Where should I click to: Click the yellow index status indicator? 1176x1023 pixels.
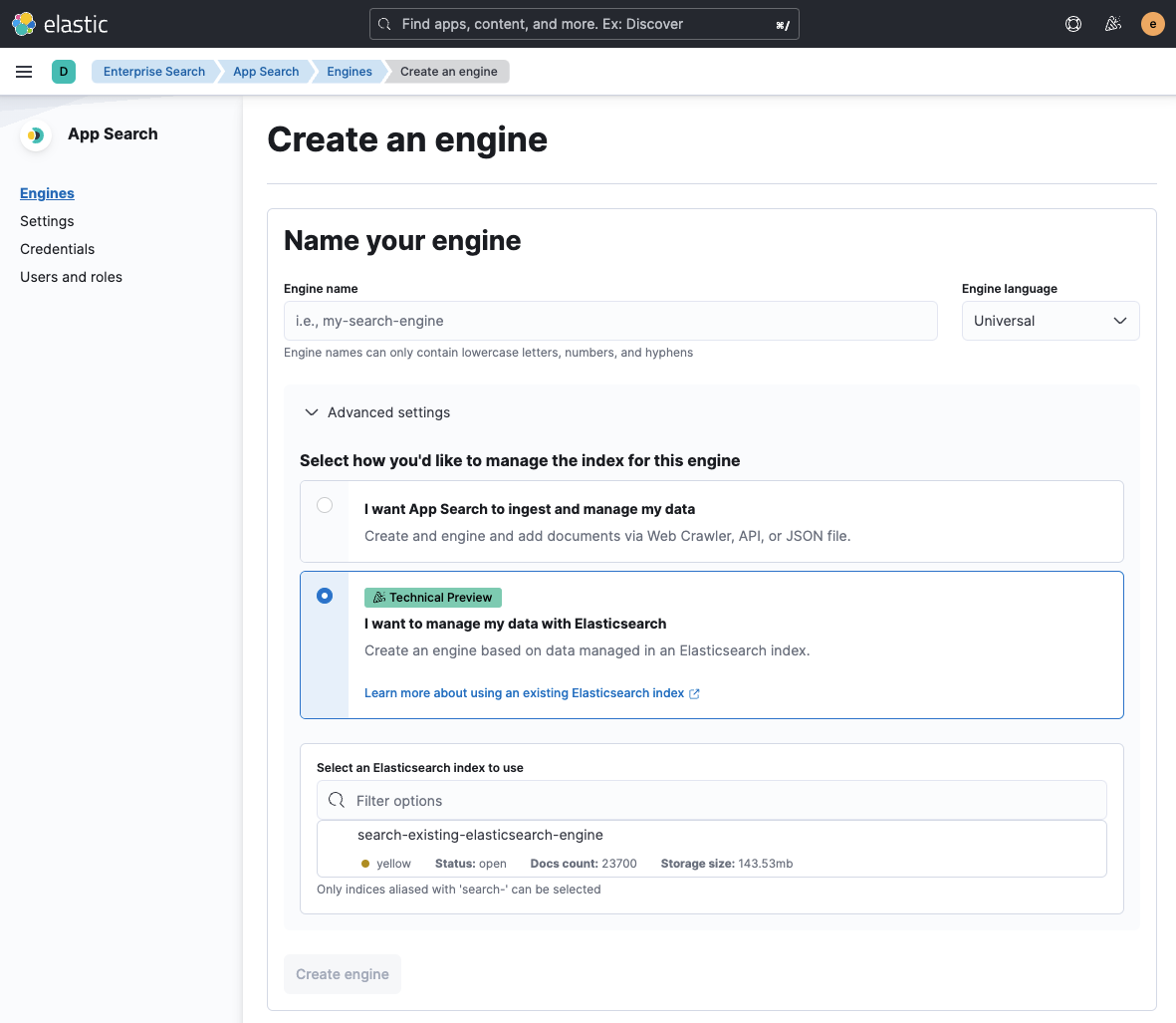tap(365, 863)
